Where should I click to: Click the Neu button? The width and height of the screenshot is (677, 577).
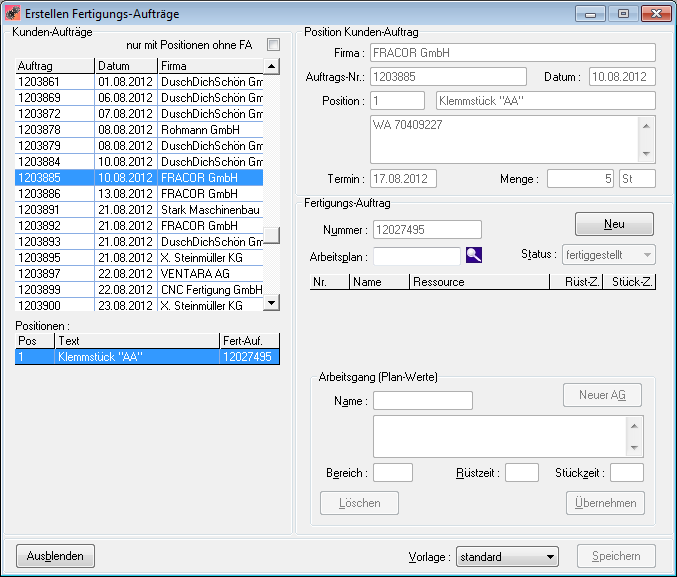click(x=613, y=223)
